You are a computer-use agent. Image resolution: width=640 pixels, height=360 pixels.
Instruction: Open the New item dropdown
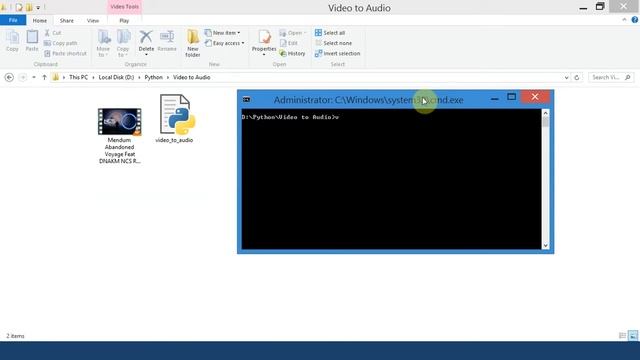(x=222, y=33)
